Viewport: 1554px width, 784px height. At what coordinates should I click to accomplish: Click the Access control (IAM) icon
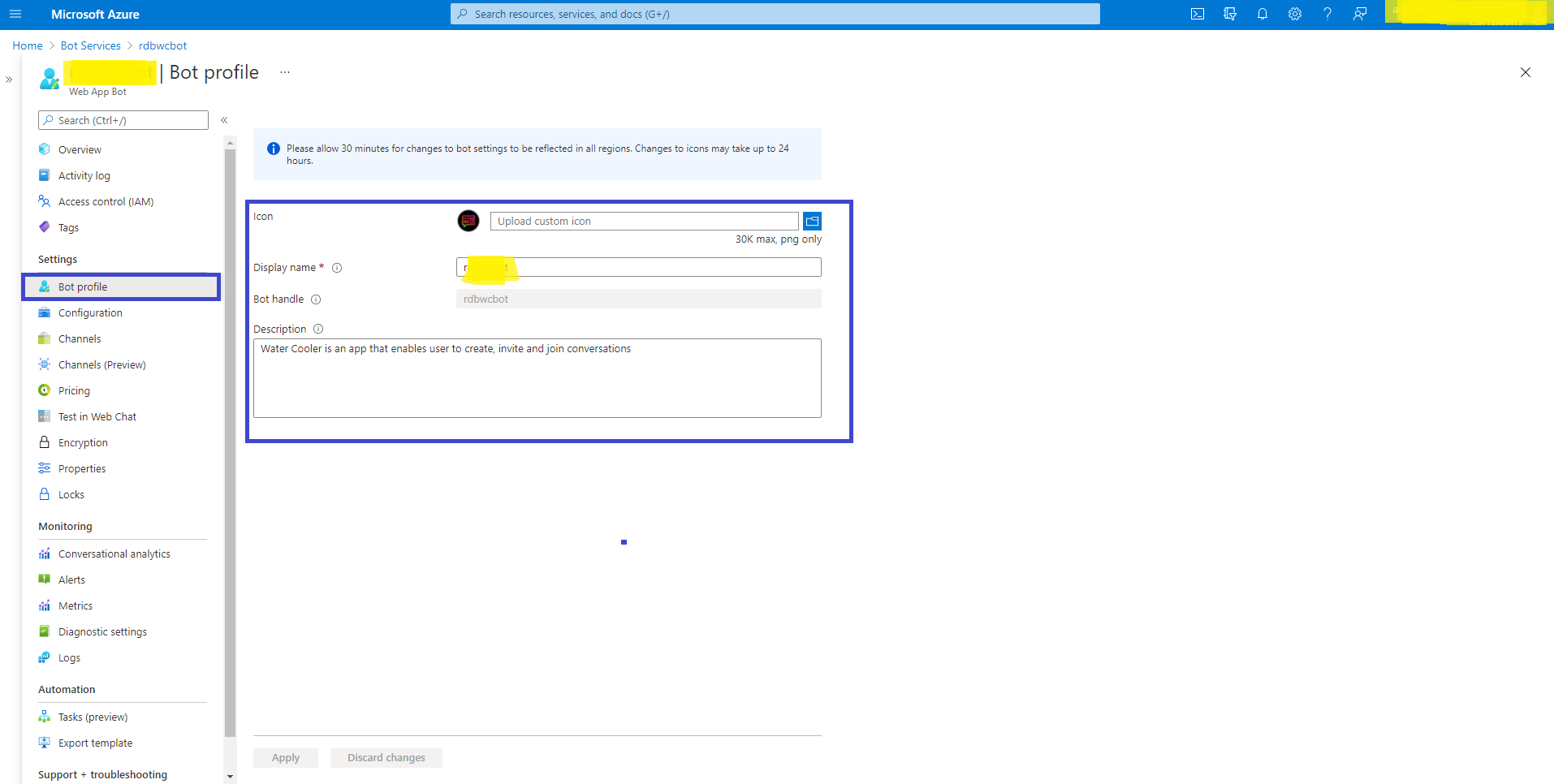tap(45, 201)
